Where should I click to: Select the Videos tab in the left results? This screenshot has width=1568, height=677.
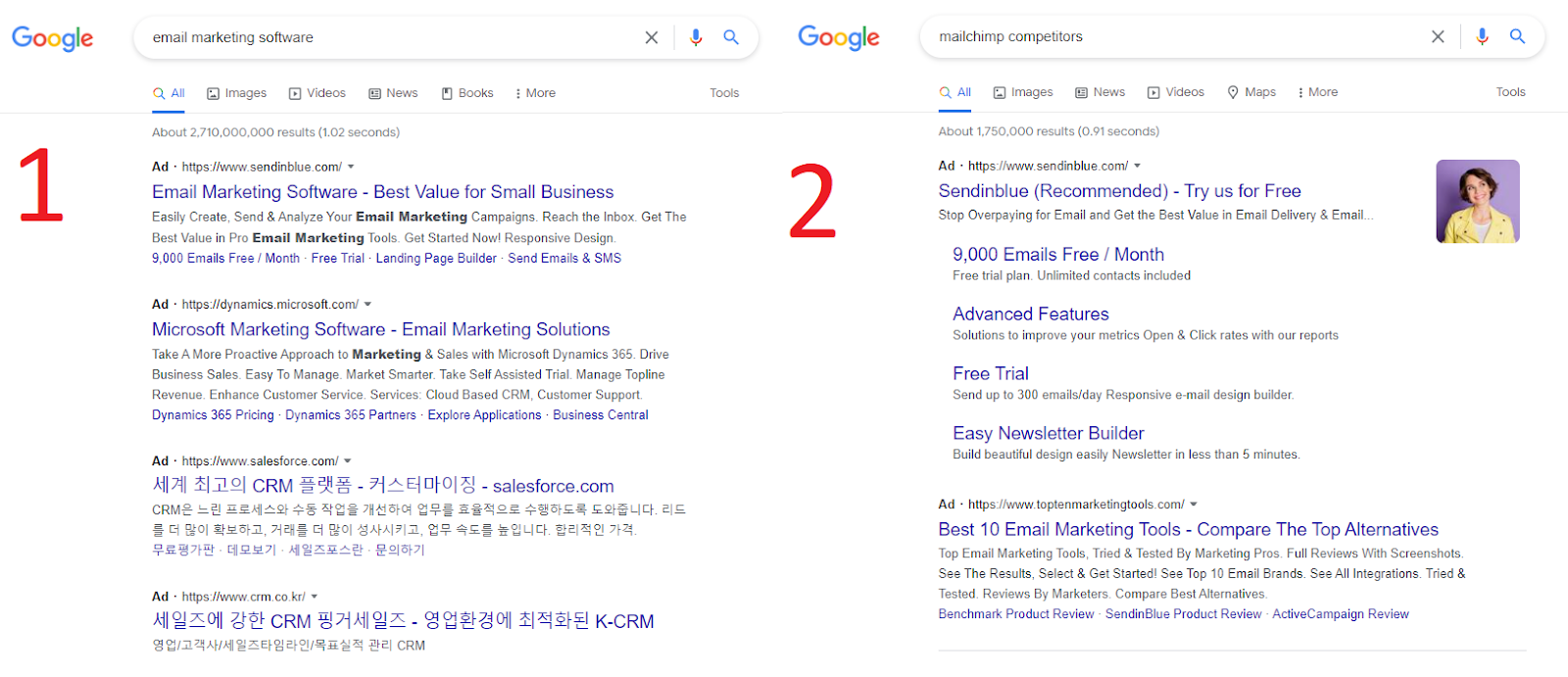coord(318,93)
